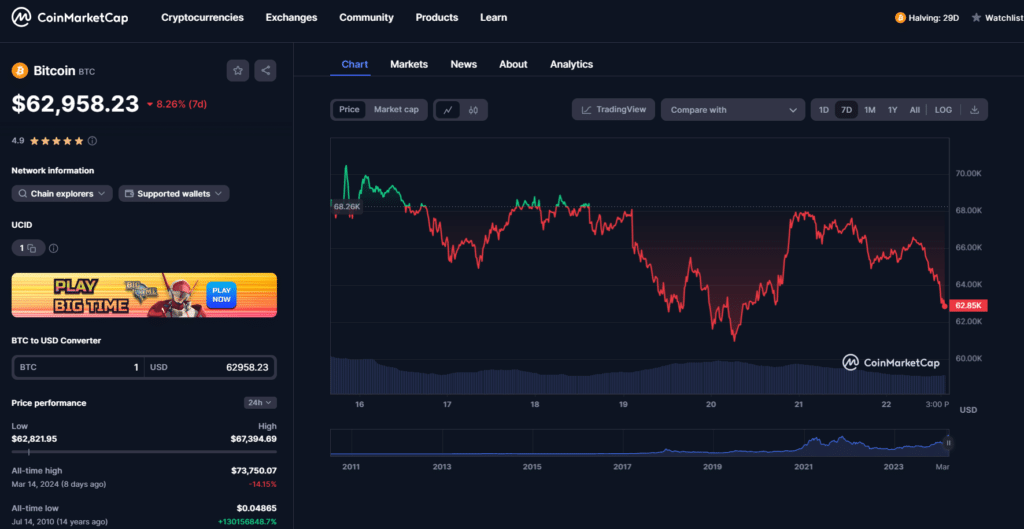The height and width of the screenshot is (529, 1024).
Task: Click the 24h low-high price bar
Action: click(144, 451)
